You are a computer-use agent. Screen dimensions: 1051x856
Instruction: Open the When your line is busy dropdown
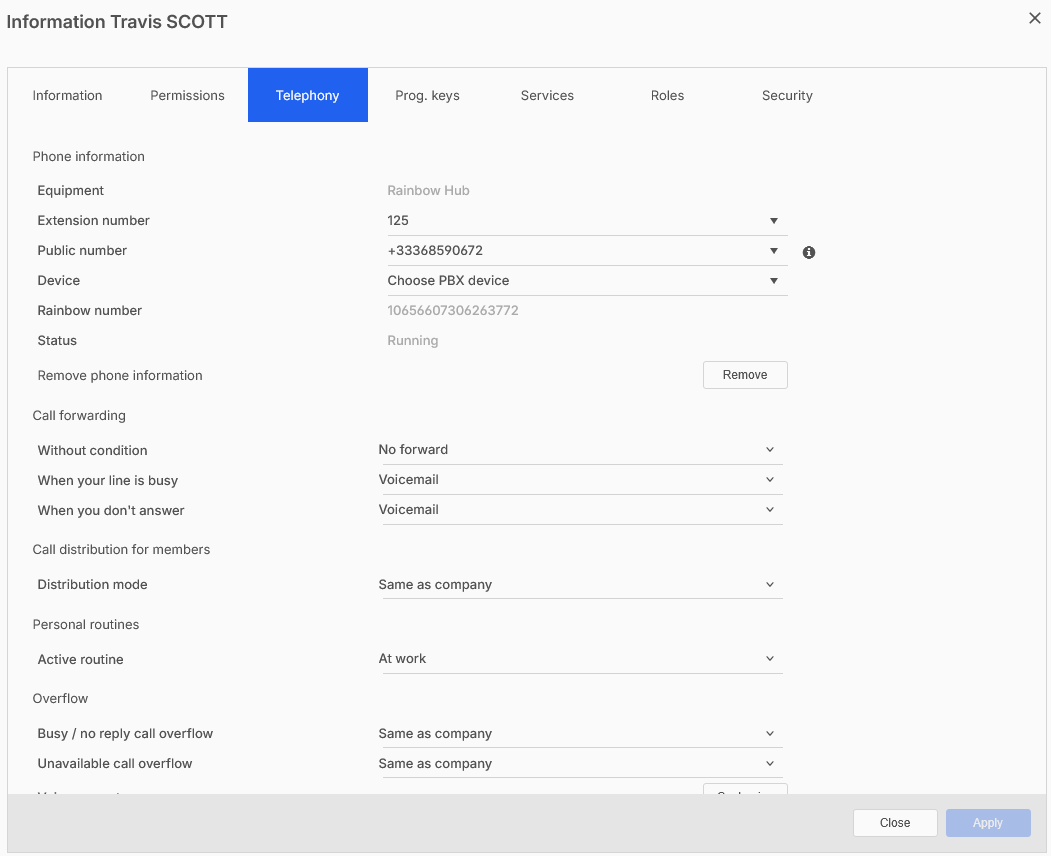[x=579, y=480]
